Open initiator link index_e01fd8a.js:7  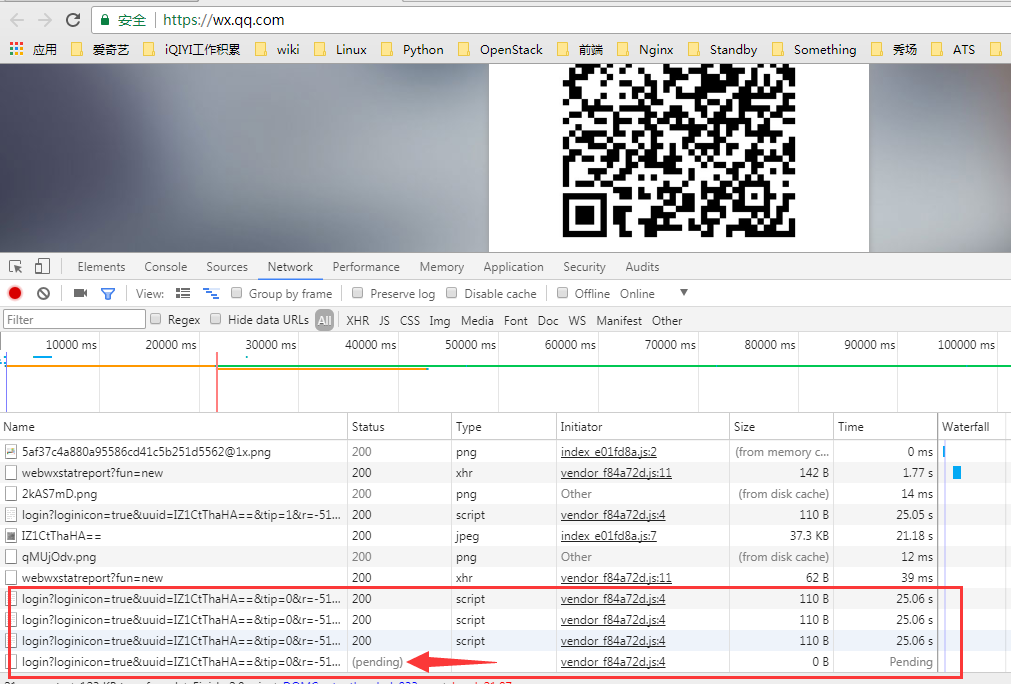[609, 536]
